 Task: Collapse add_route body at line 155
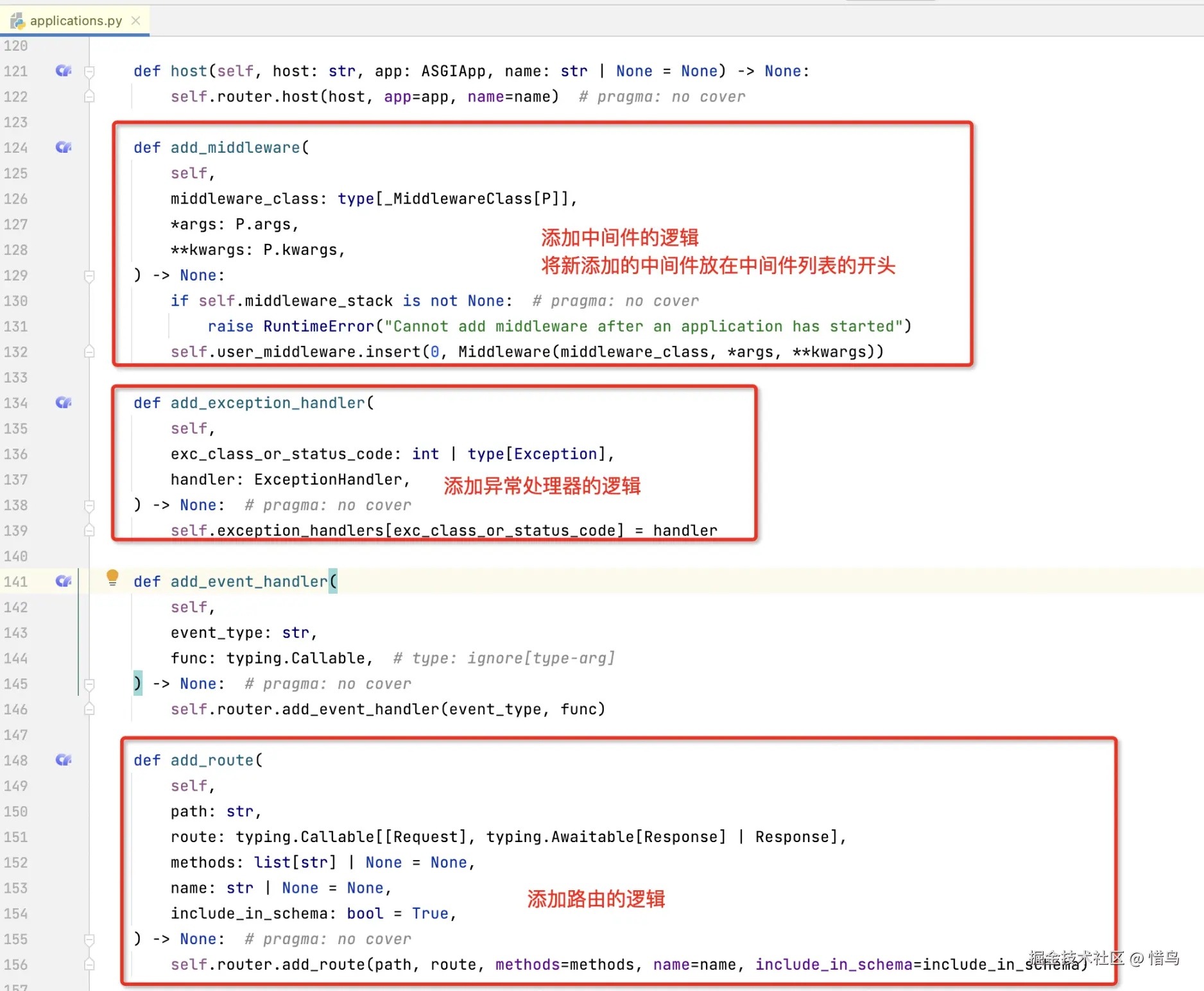coord(89,939)
